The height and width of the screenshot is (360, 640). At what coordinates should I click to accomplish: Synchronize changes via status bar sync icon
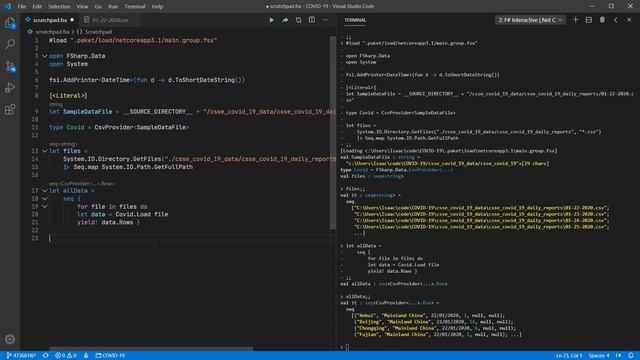pos(46,356)
